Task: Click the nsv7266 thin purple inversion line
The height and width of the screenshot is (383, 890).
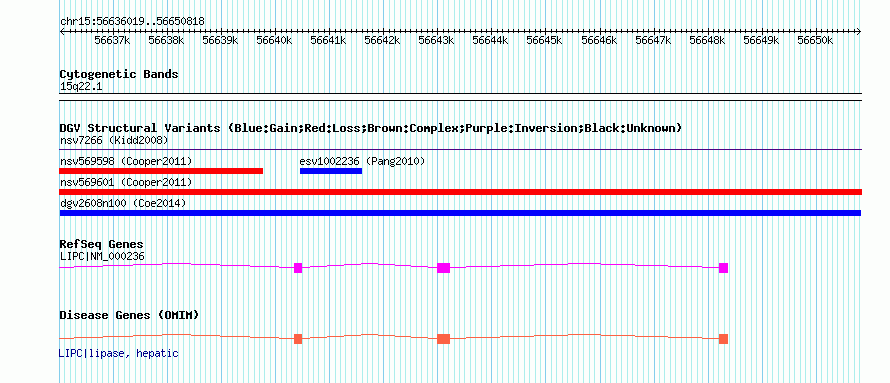Action: coord(461,149)
